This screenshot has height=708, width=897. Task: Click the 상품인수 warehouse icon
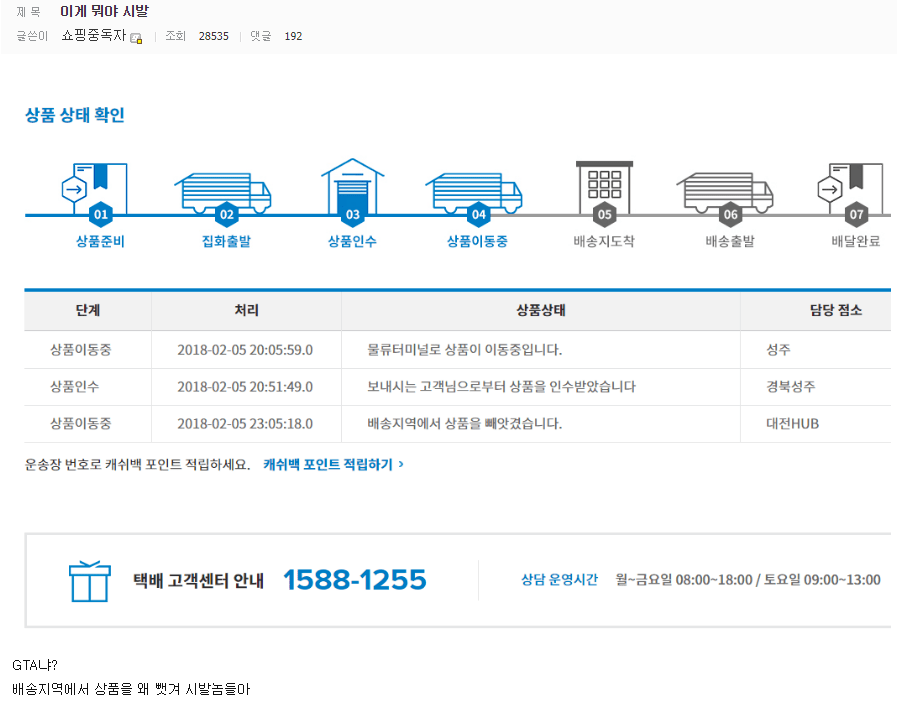[x=352, y=183]
